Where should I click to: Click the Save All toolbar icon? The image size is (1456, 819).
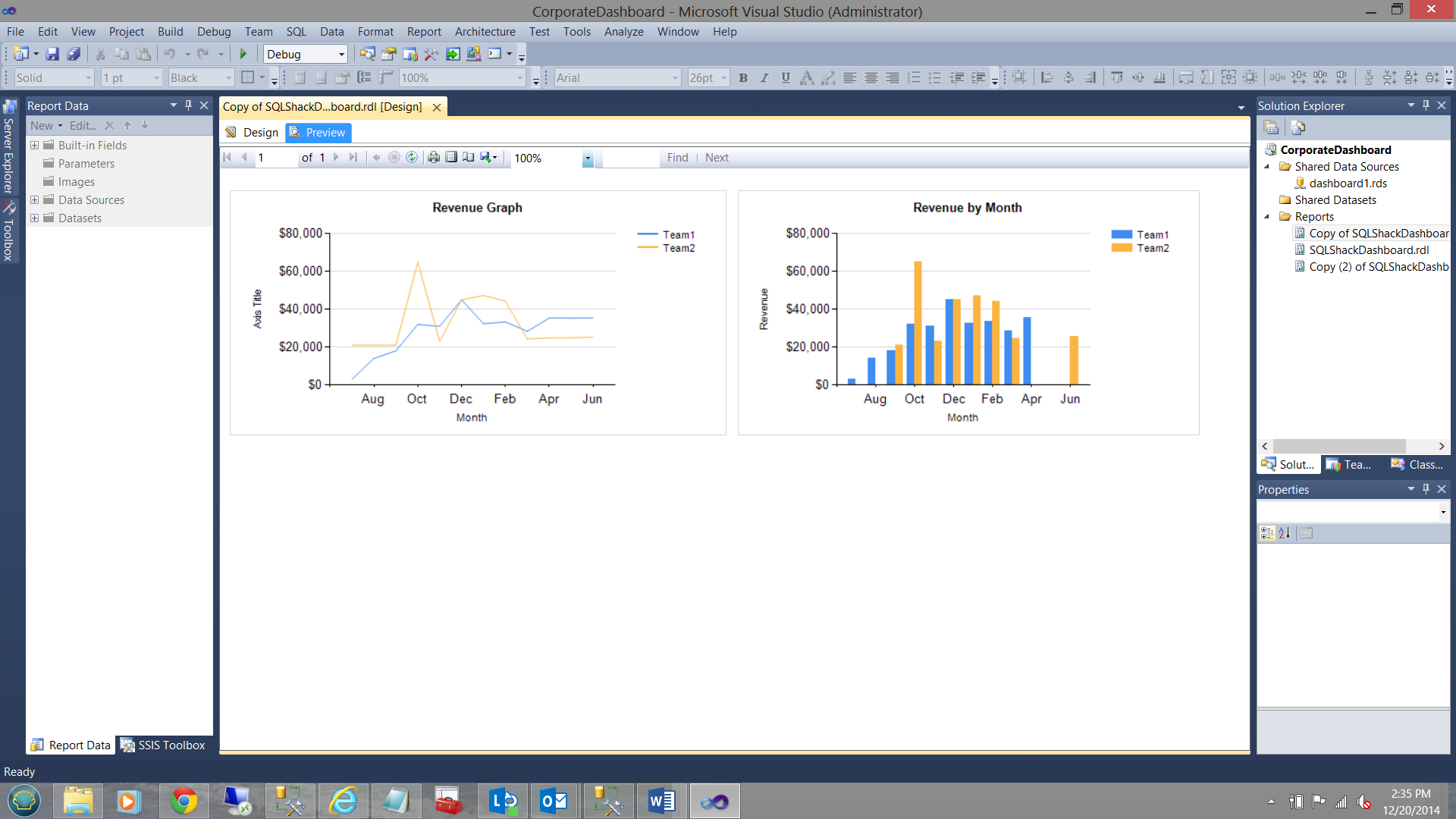click(x=74, y=54)
